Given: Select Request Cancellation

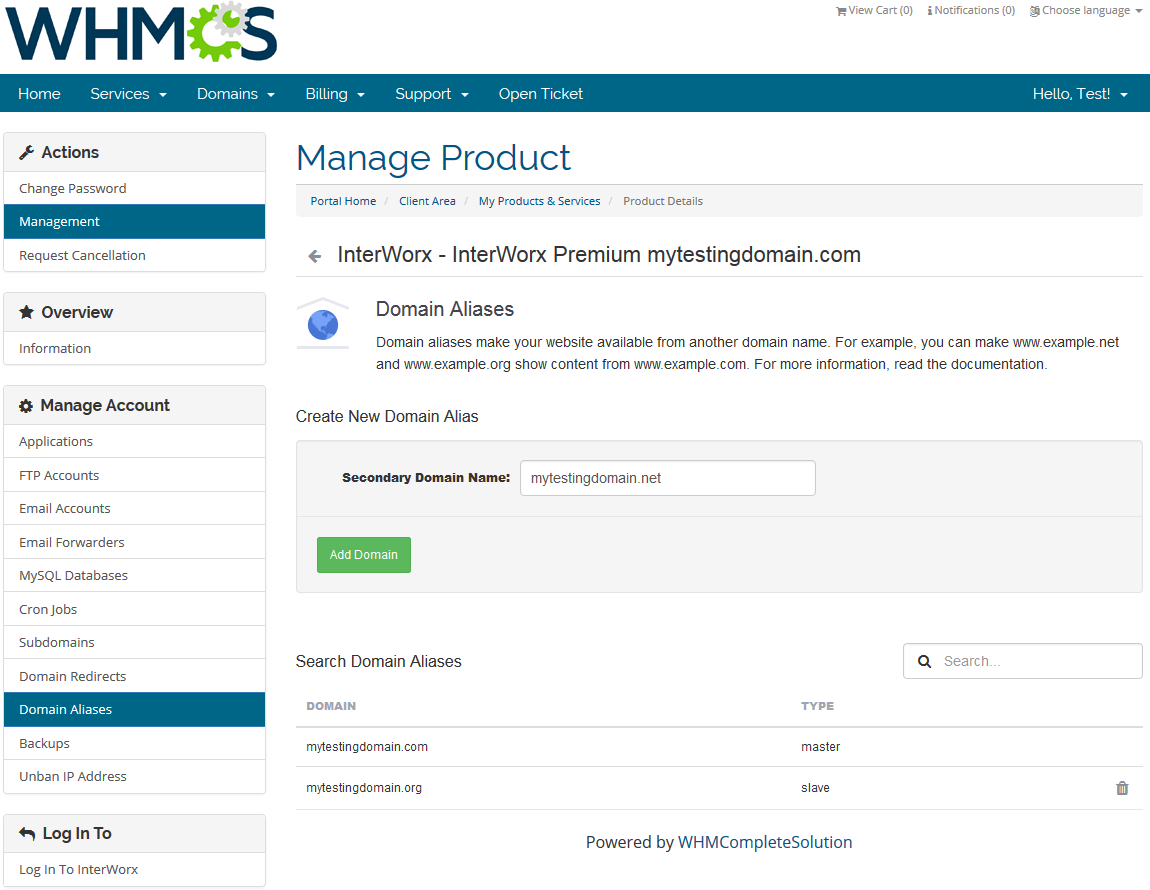Looking at the screenshot, I should click(x=134, y=255).
